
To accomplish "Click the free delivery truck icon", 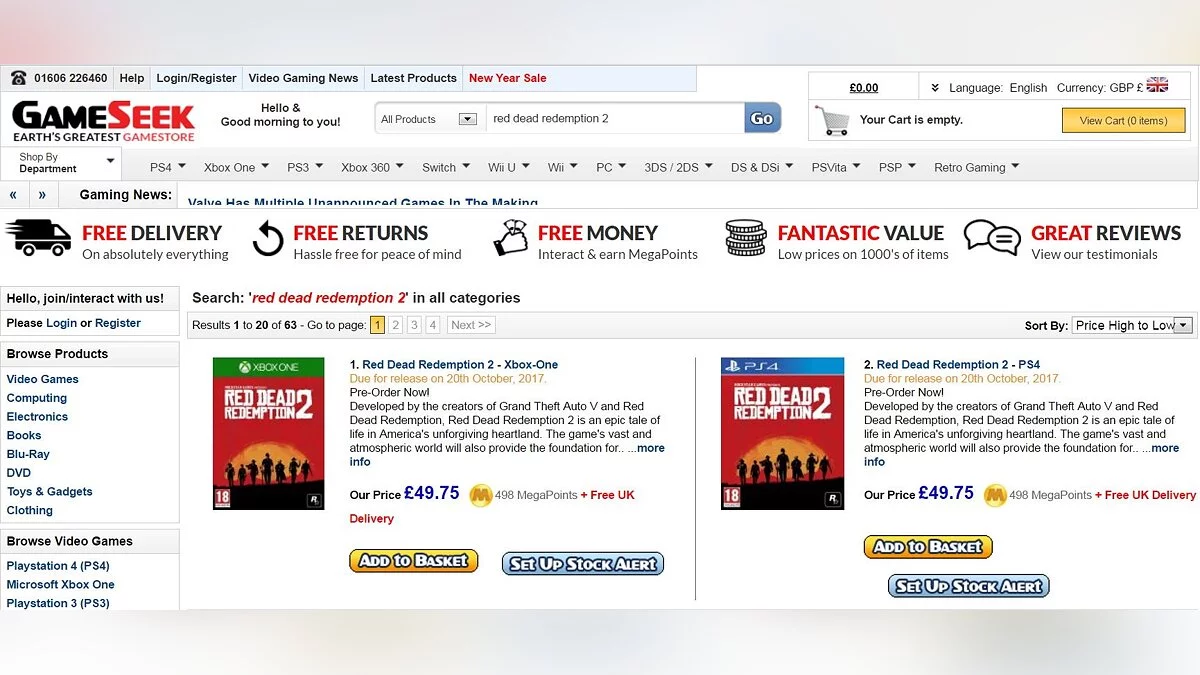I will click(x=38, y=237).
